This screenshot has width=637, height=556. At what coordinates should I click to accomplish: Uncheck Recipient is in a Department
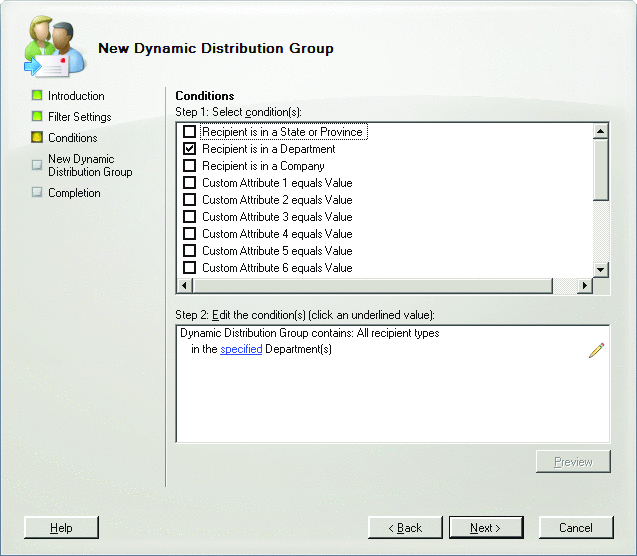[x=189, y=149]
